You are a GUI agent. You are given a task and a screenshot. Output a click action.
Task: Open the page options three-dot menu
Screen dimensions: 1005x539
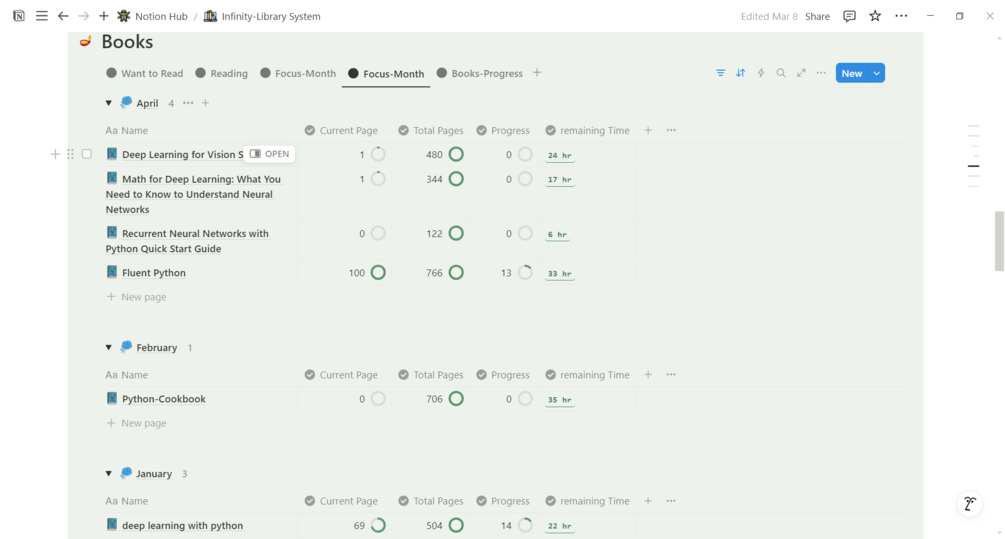[901, 16]
